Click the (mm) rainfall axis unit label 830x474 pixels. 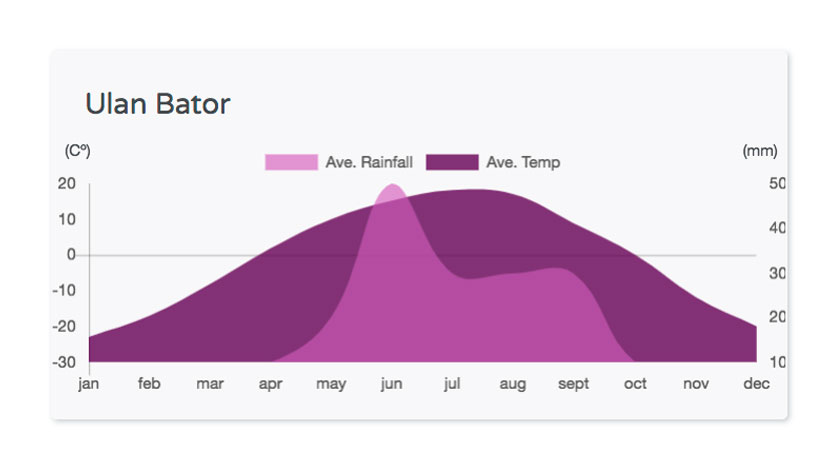[x=760, y=151]
